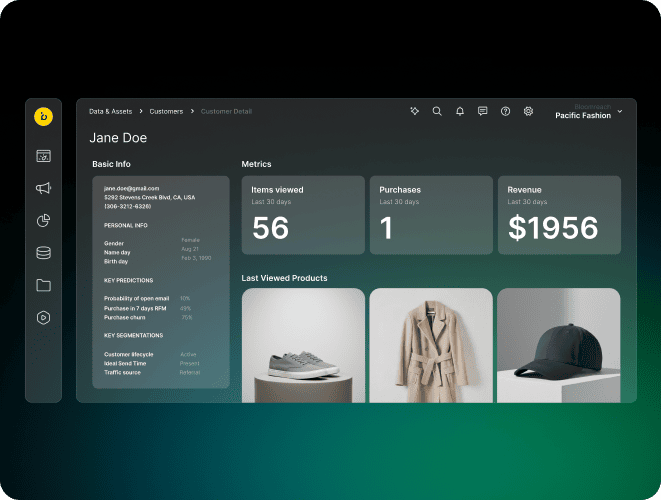Click the yellow Bloomreach logo icon
The width and height of the screenshot is (661, 500).
point(43,117)
